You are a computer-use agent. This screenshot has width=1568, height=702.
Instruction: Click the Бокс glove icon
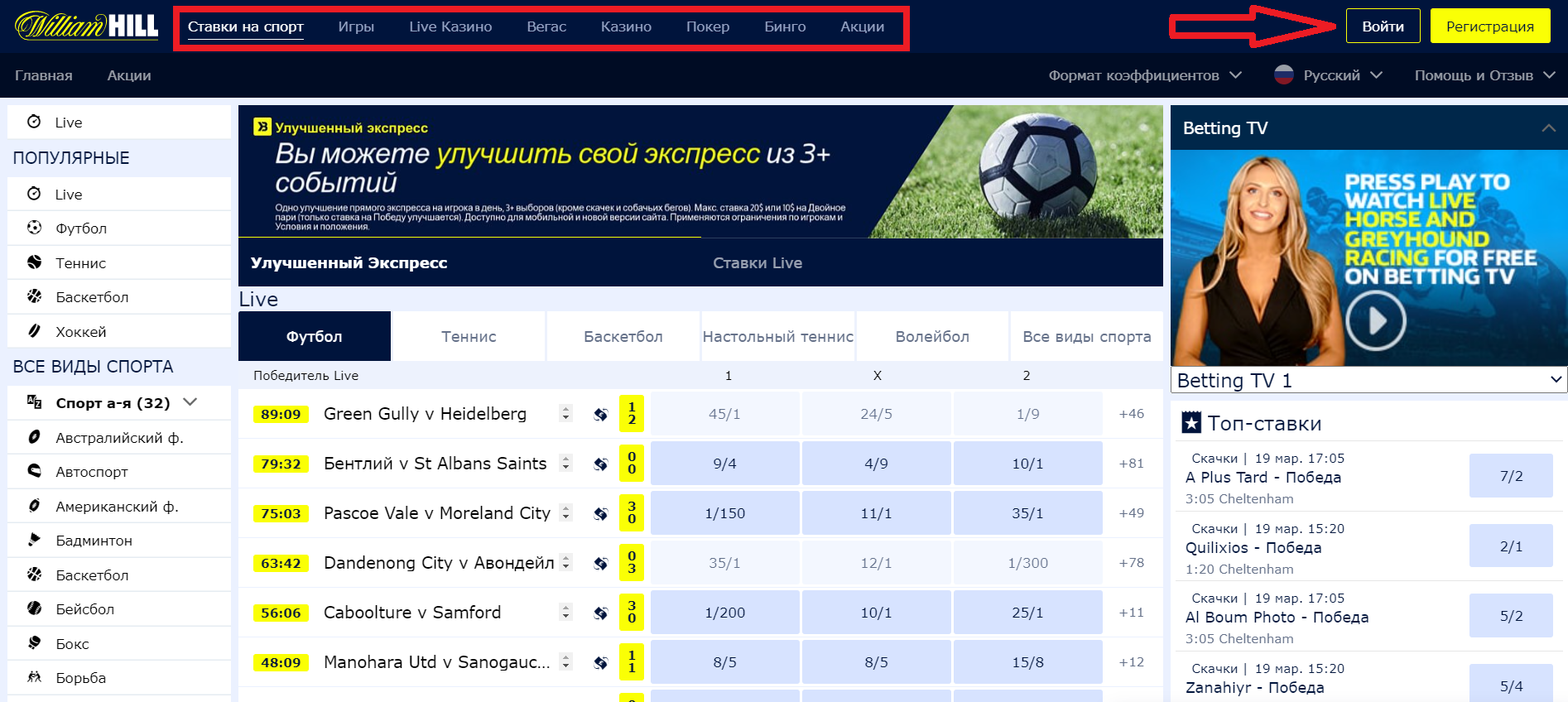tap(34, 643)
